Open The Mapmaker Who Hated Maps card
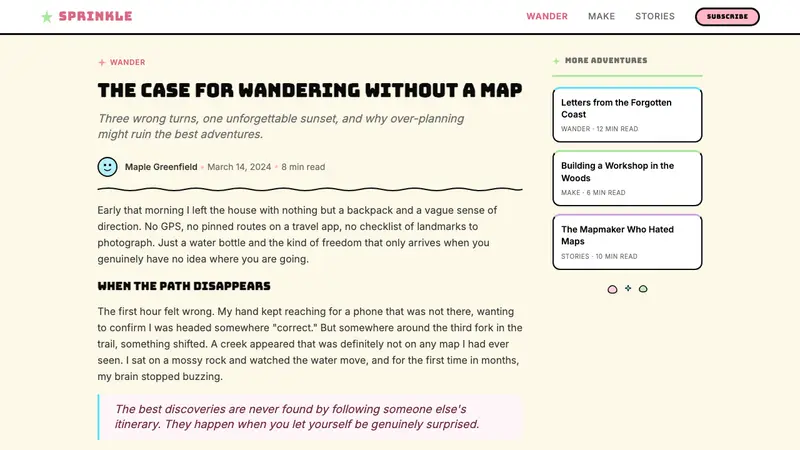800x450 pixels. click(627, 242)
